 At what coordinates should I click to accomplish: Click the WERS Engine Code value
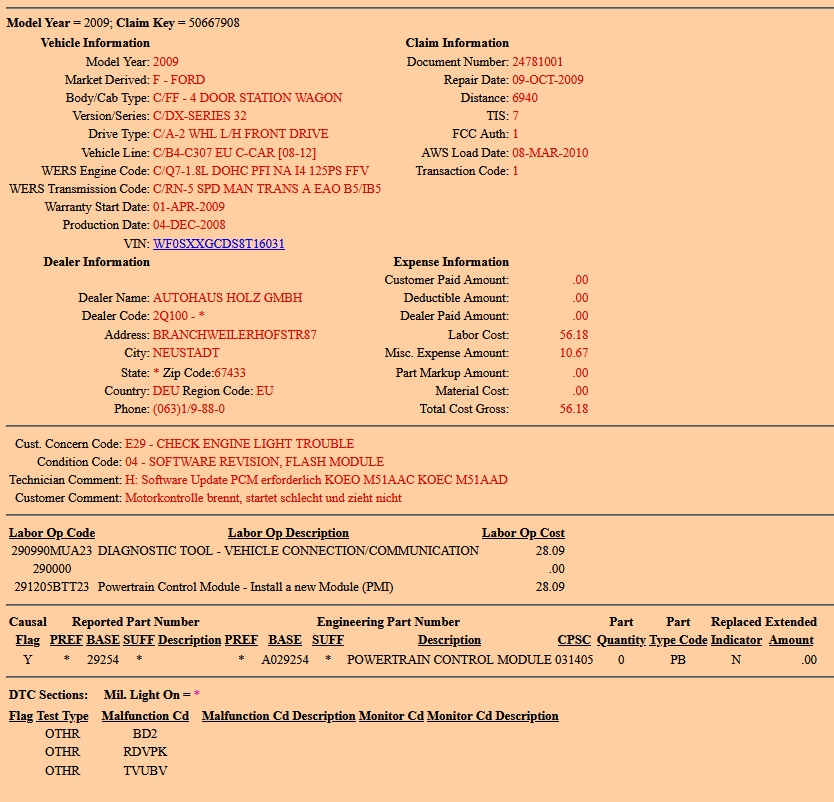pos(260,171)
